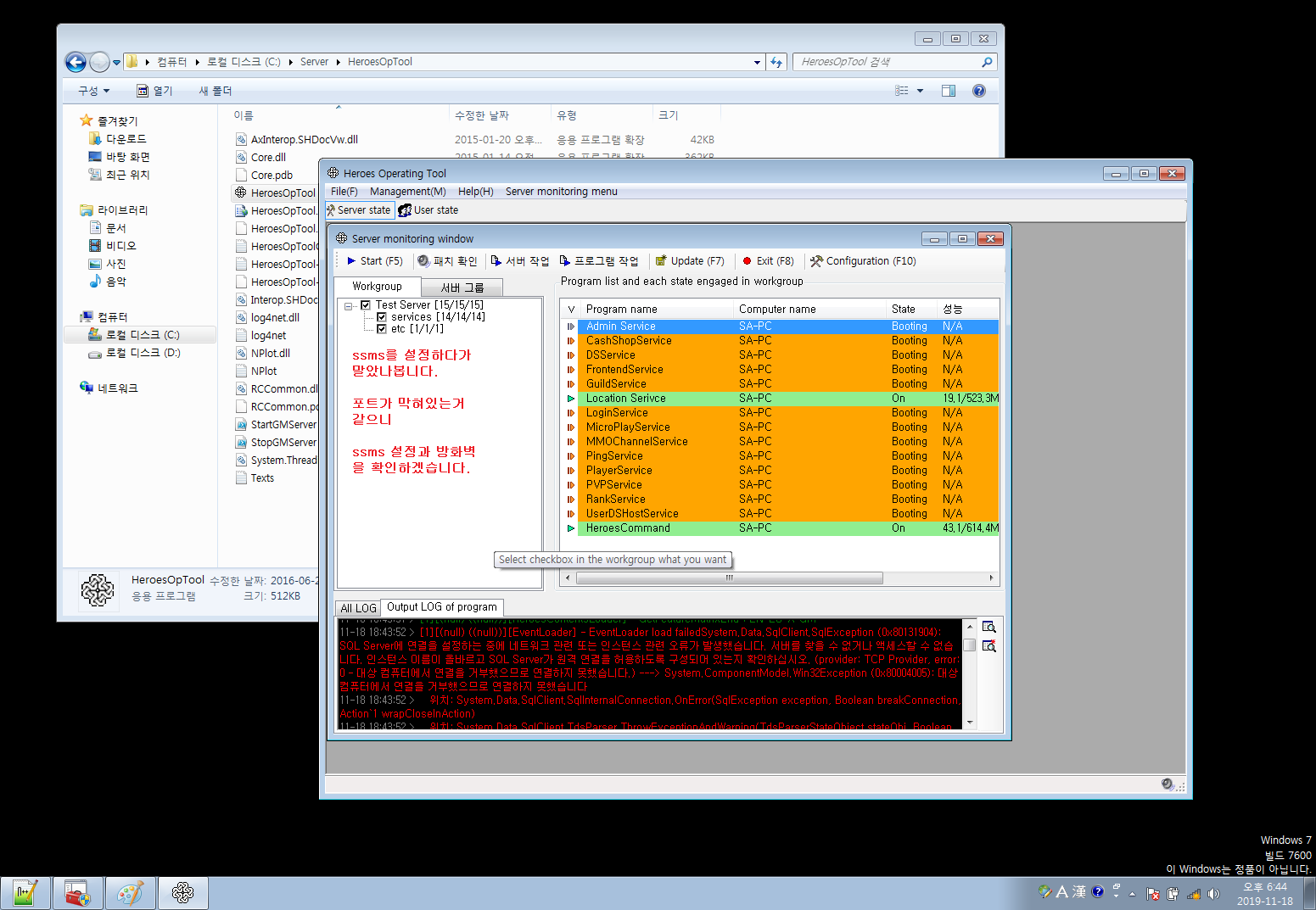
Task: Click the Explorer help question icon
Action: [979, 91]
